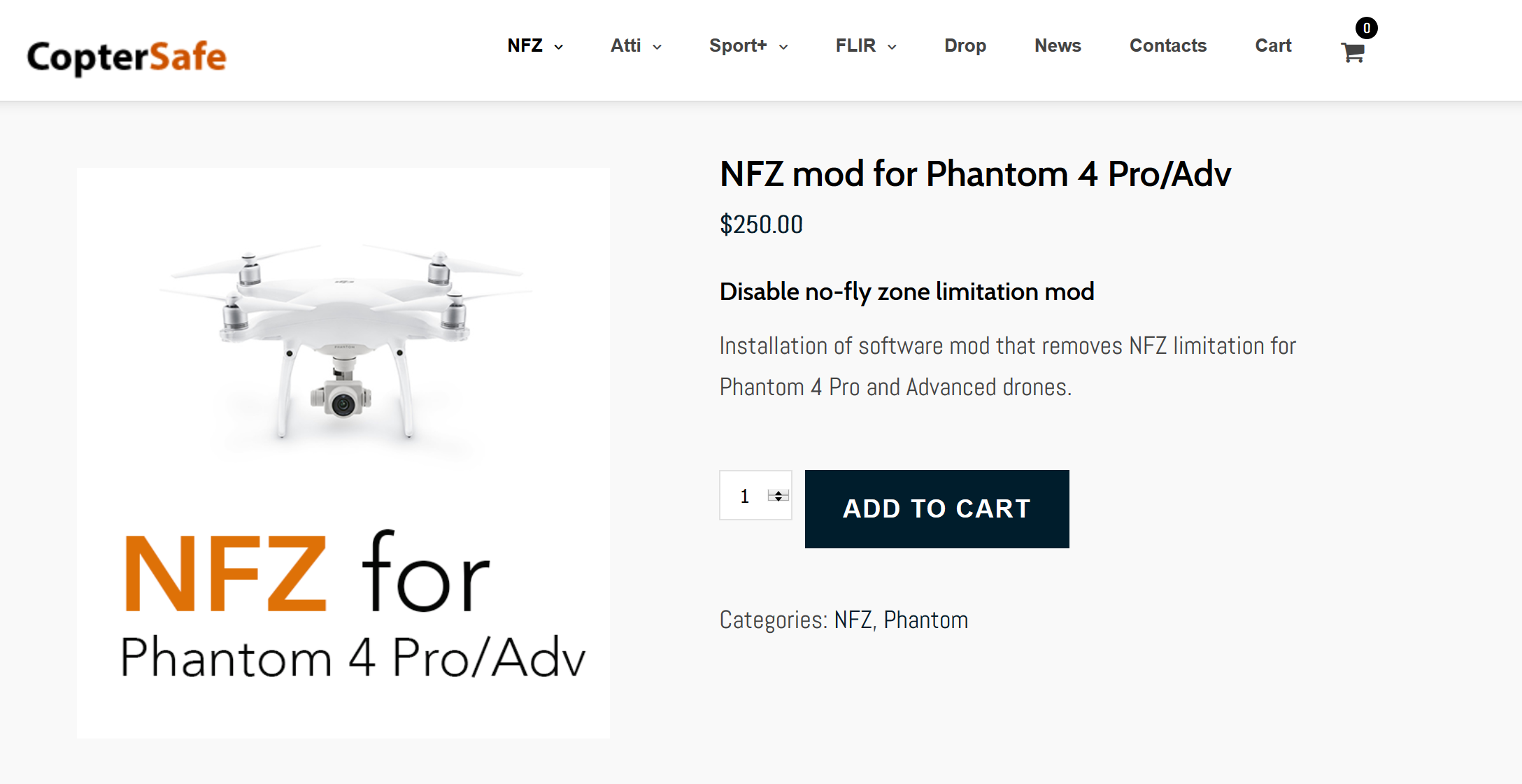Open the NFZ category link
1522x784 pixels.
853,620
